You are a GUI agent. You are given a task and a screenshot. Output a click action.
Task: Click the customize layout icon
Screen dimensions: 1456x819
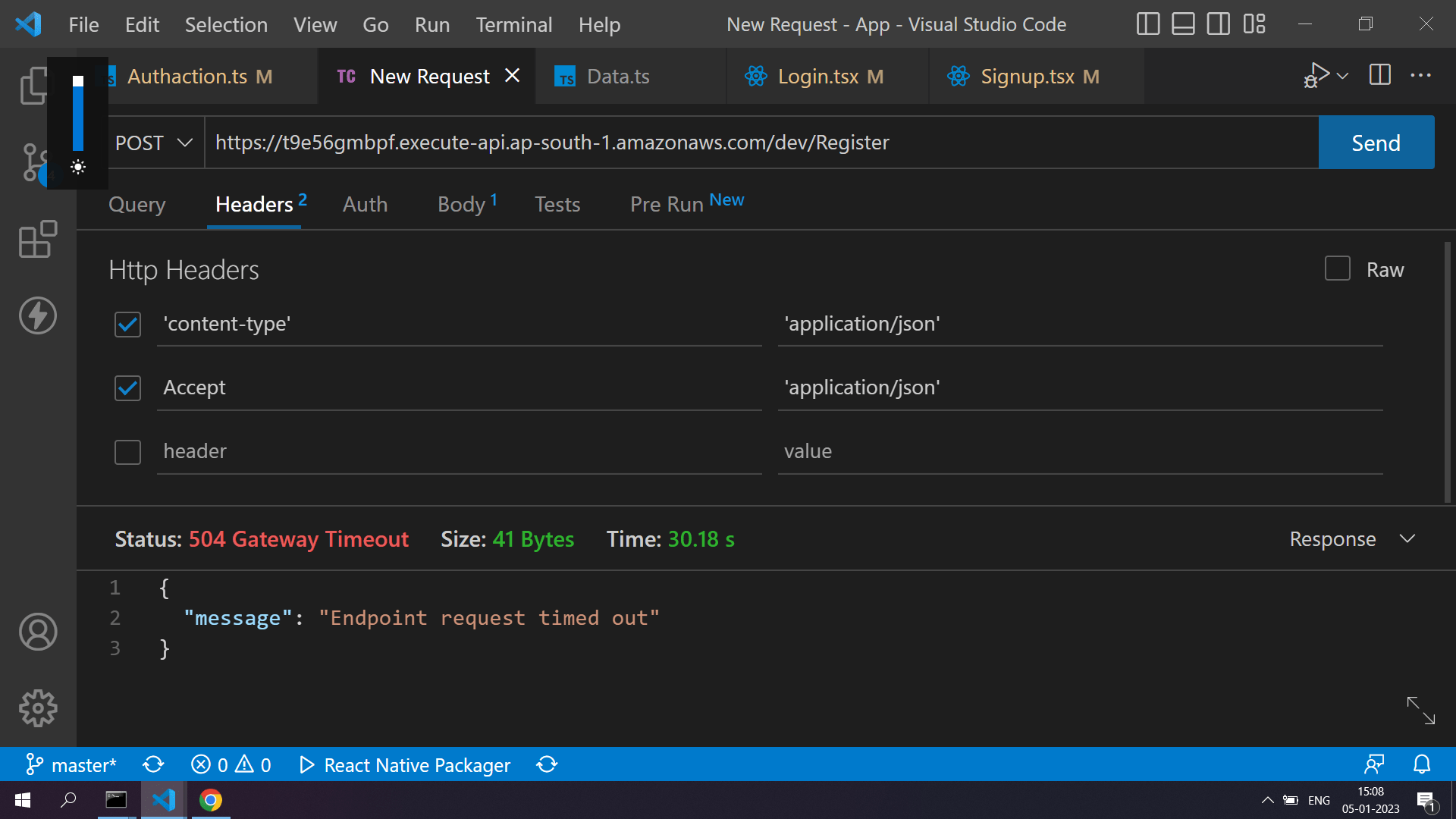point(1254,24)
